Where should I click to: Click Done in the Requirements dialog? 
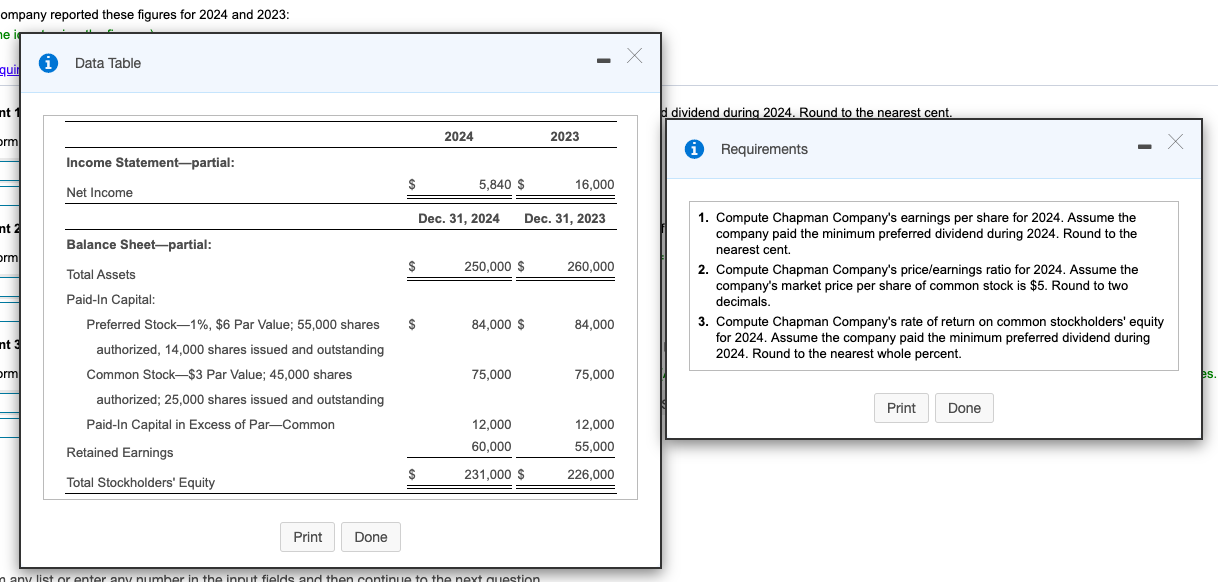pyautogui.click(x=964, y=408)
